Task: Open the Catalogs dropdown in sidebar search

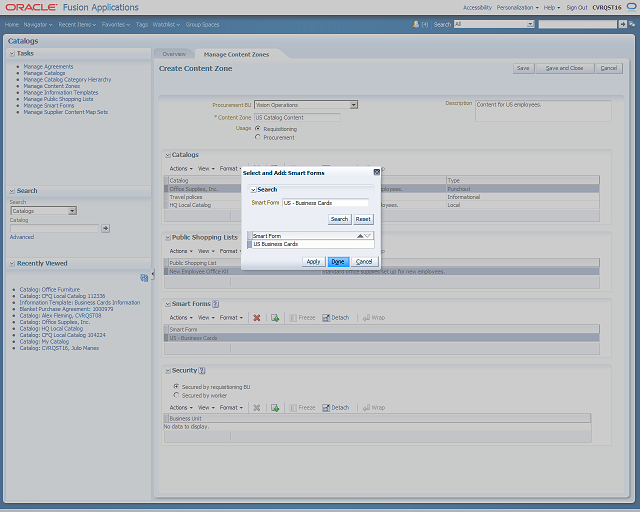Action: click(x=72, y=211)
